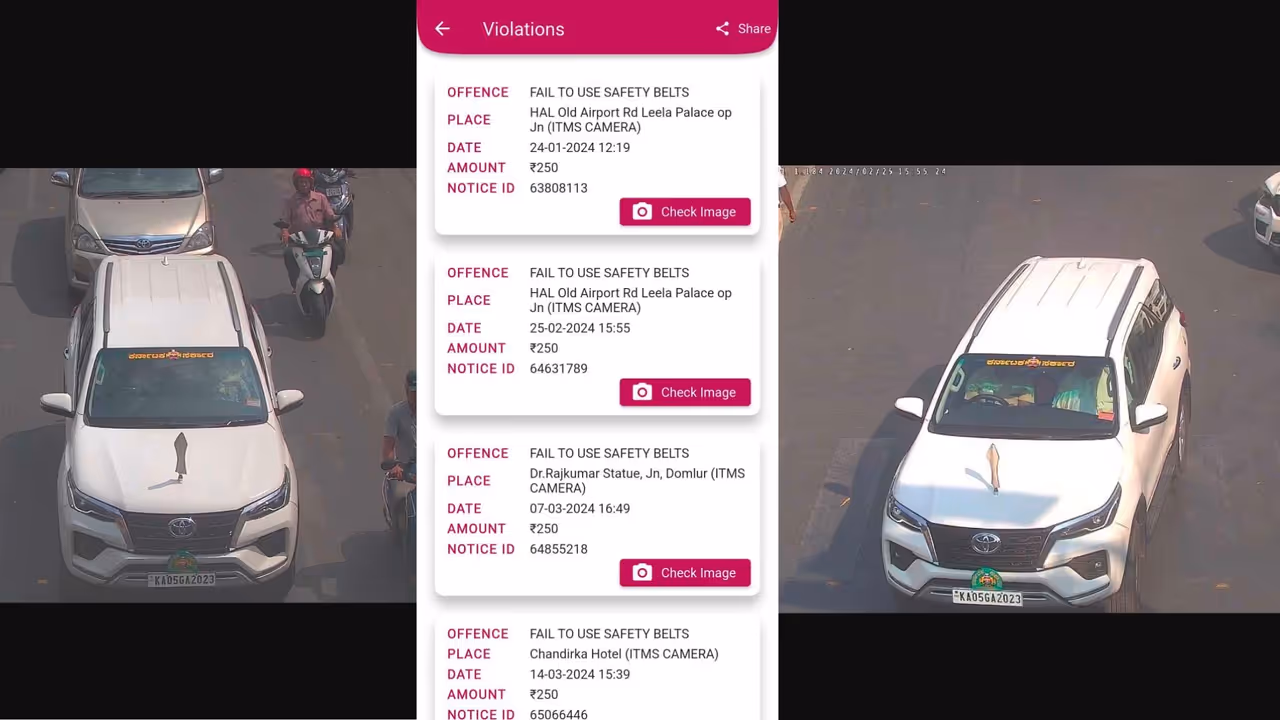Tap the Share icon at top right
This screenshot has height=720, width=1280.
(742, 28)
